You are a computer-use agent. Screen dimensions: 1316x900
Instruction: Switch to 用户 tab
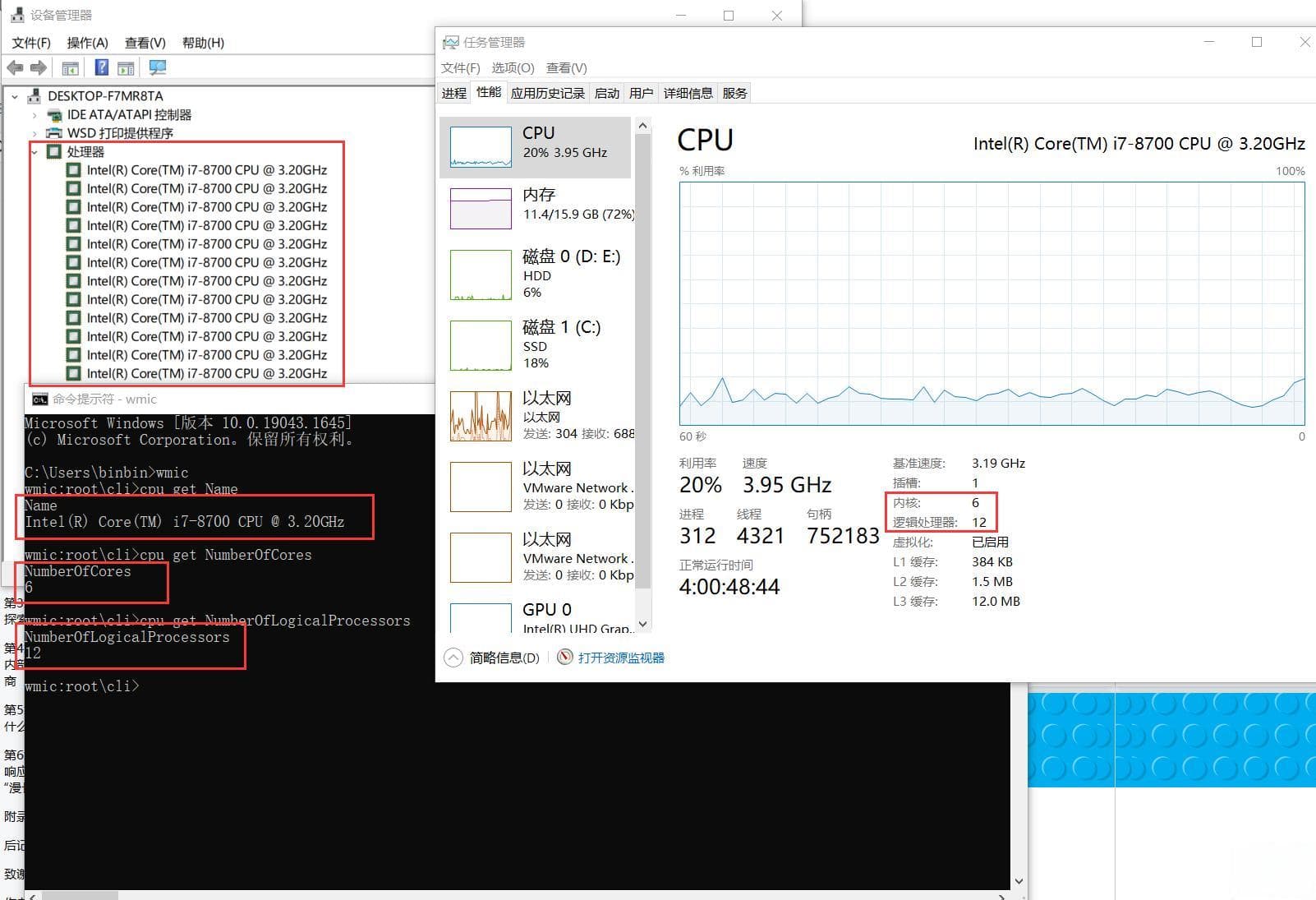pyautogui.click(x=642, y=93)
